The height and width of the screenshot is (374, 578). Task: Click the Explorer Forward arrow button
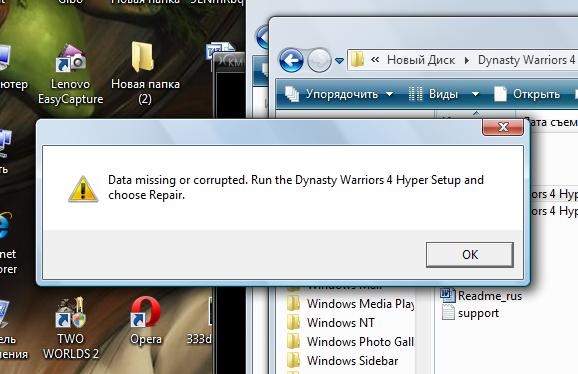318,60
